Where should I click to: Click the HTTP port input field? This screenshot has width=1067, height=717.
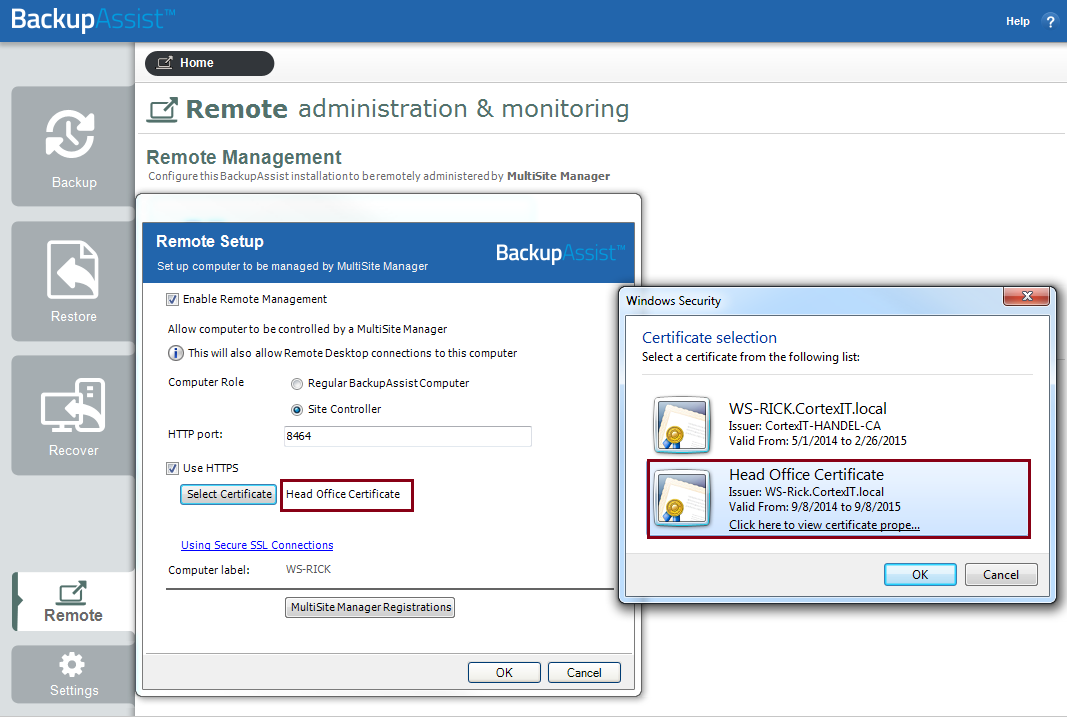(408, 436)
